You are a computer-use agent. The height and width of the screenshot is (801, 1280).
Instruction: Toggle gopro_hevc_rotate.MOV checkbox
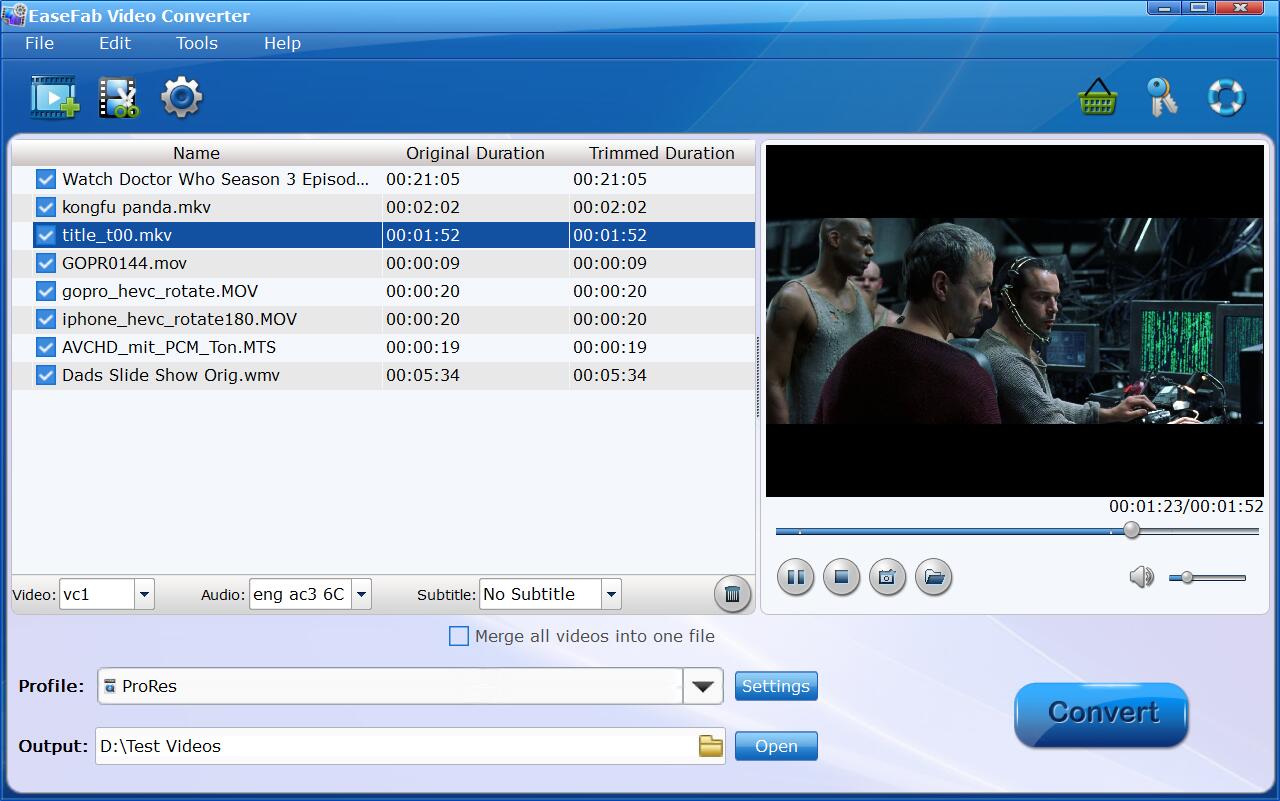[45, 291]
